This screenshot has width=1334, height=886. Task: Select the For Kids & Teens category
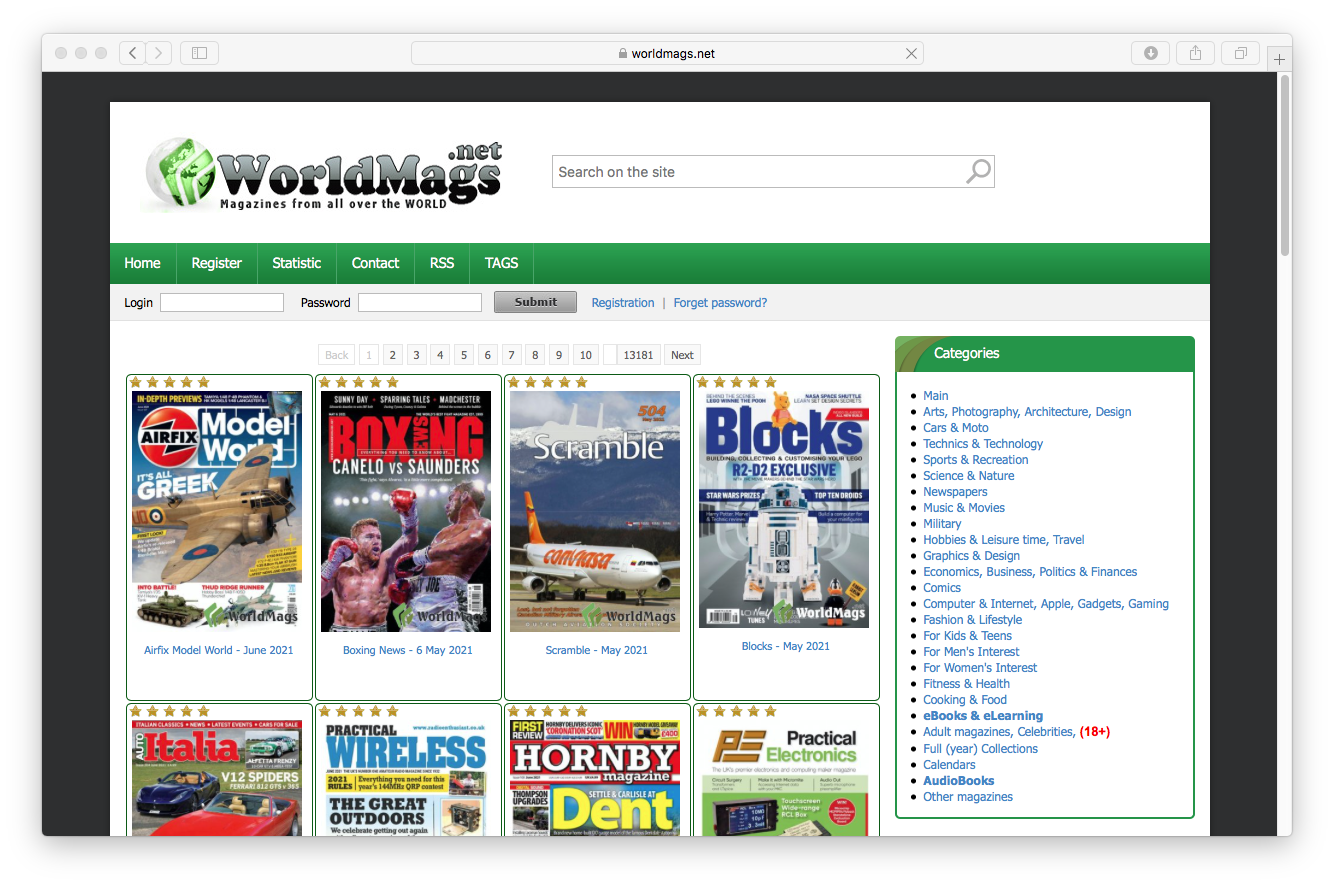point(968,636)
